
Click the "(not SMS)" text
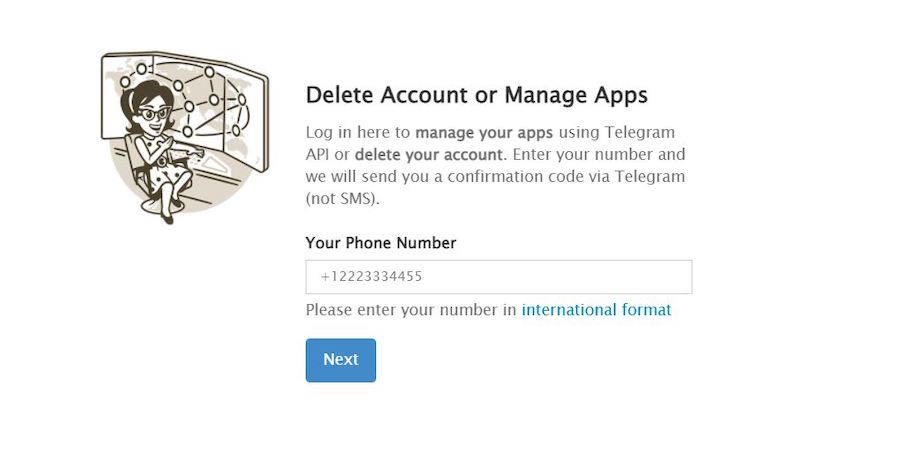pyautogui.click(x=344, y=198)
